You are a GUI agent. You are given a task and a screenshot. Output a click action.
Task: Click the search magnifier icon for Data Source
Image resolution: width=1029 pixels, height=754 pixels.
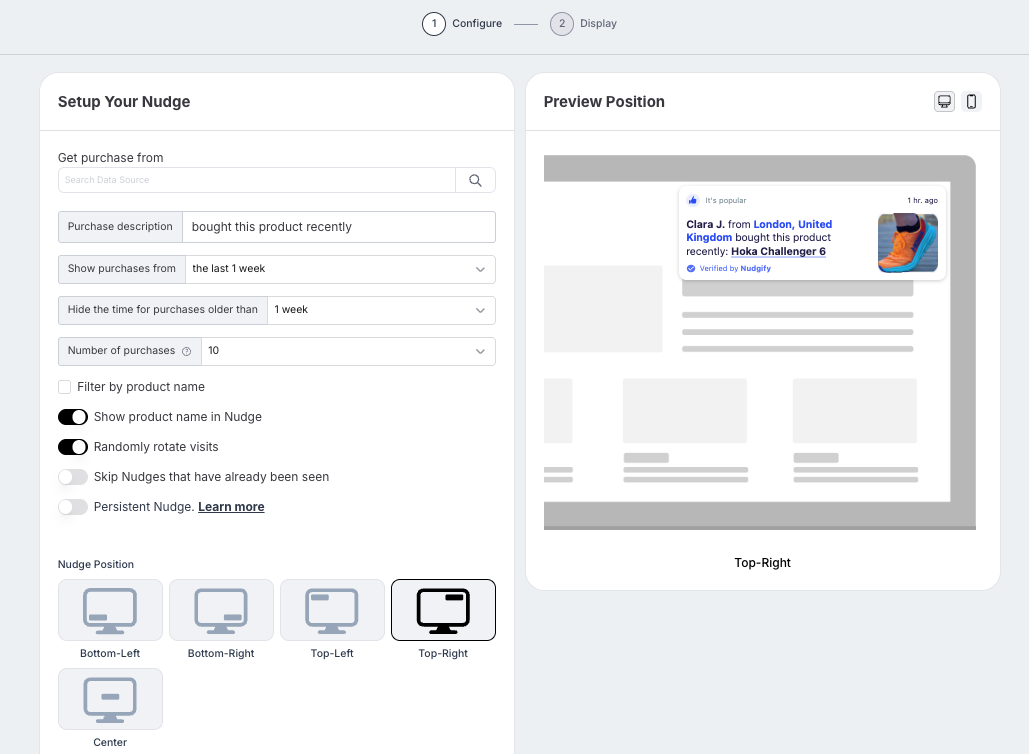(x=475, y=180)
